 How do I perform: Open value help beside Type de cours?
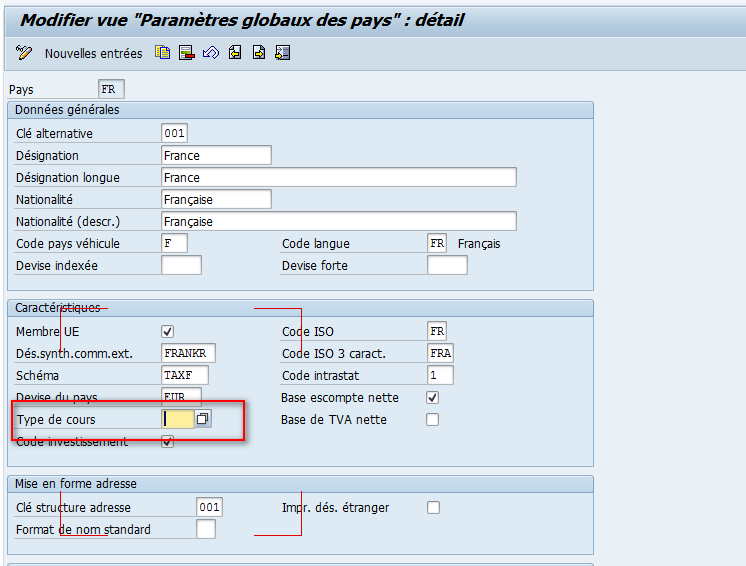tap(203, 419)
